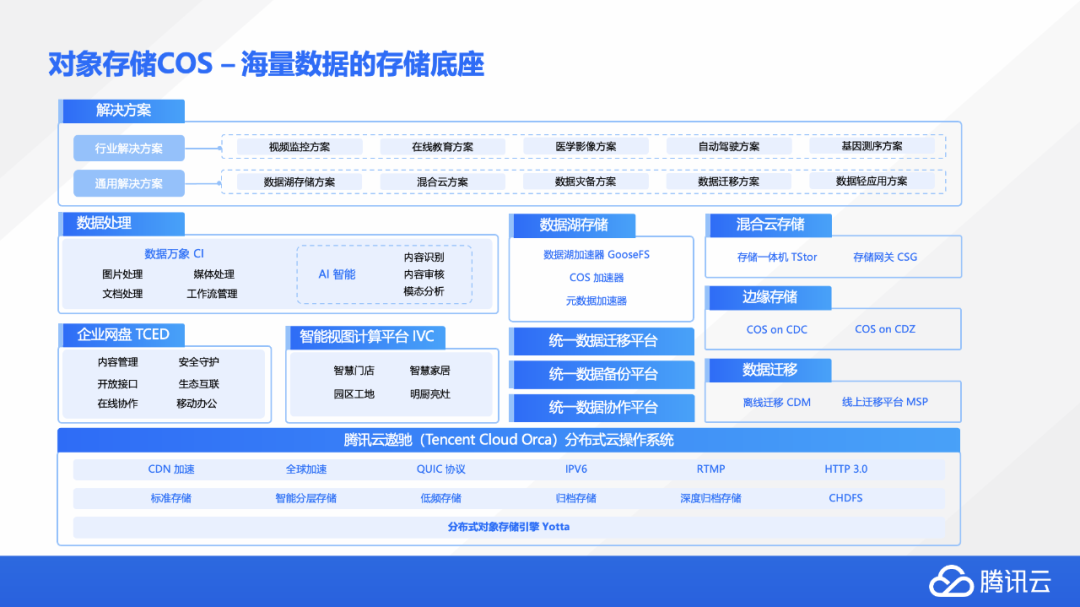Image resolution: width=1080 pixels, height=607 pixels.
Task: Open the 数据湖存储 header tab
Action: pyautogui.click(x=573, y=225)
